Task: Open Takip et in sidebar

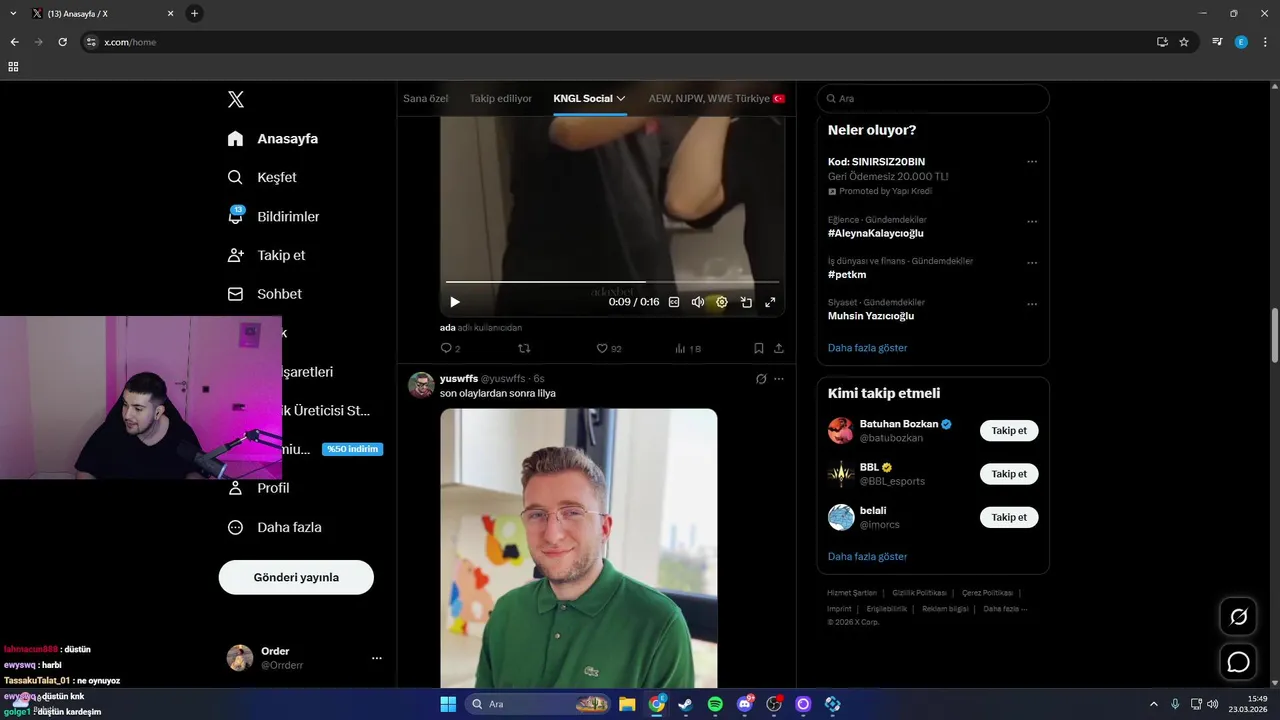Action: pyautogui.click(x=267, y=255)
